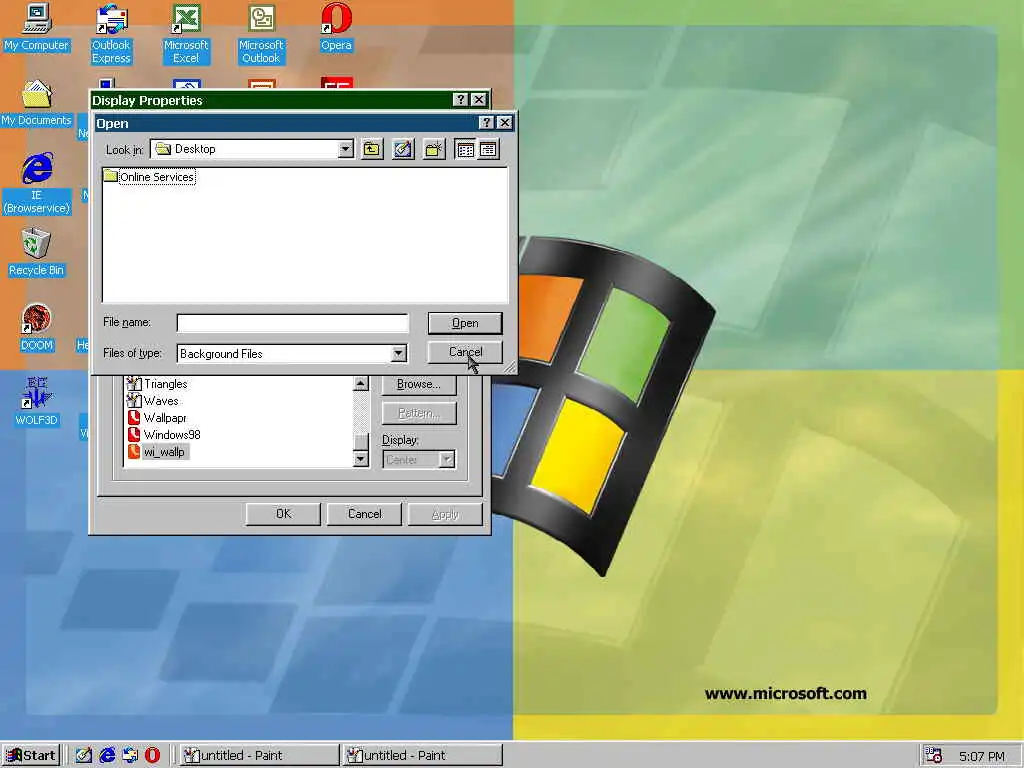1024x768 pixels.
Task: Click Show Desktop quick launch icon
Action: [x=84, y=756]
